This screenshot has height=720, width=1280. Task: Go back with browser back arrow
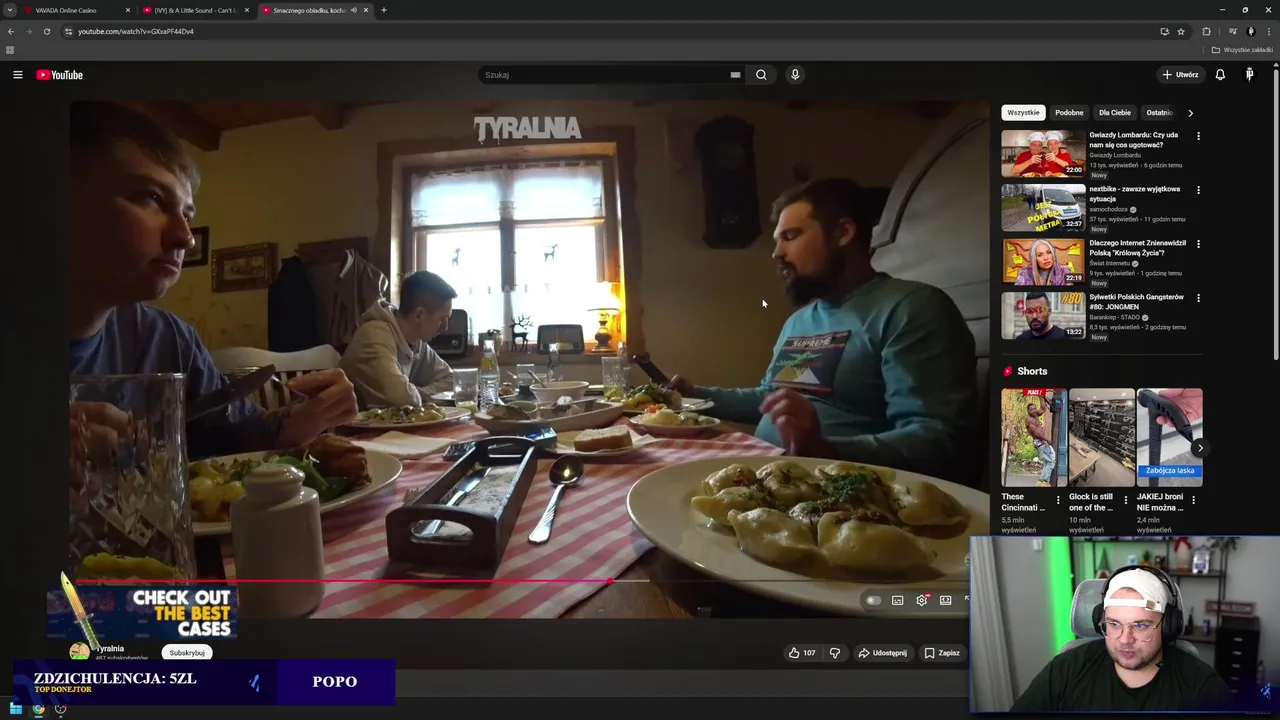coord(11,31)
